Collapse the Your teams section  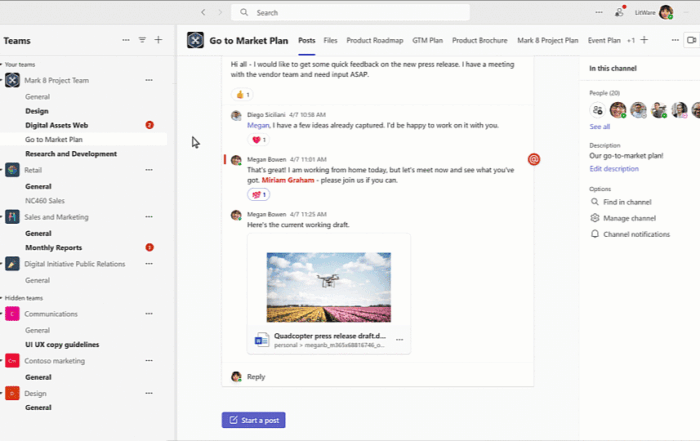pyautogui.click(x=1, y=65)
